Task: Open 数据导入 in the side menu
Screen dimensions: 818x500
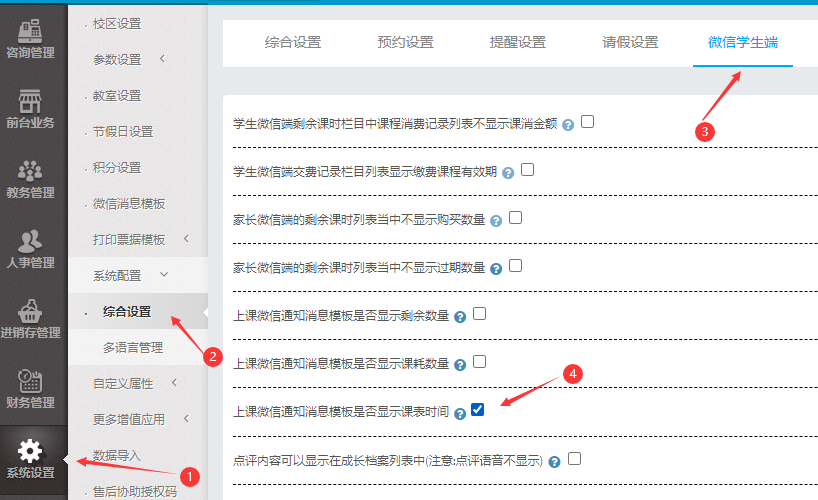Action: pyautogui.click(x=117, y=456)
